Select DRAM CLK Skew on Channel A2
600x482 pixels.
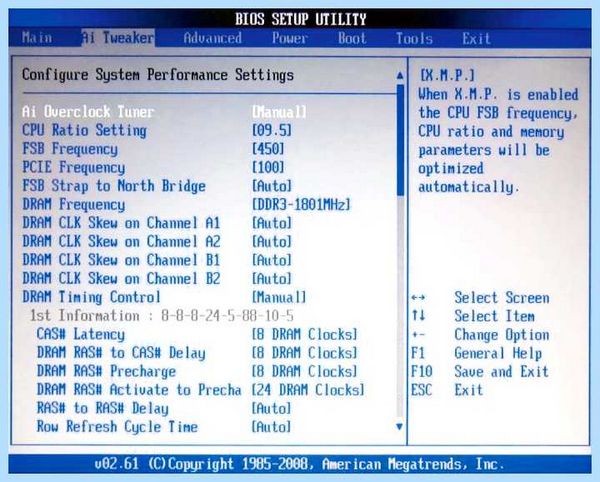point(121,241)
